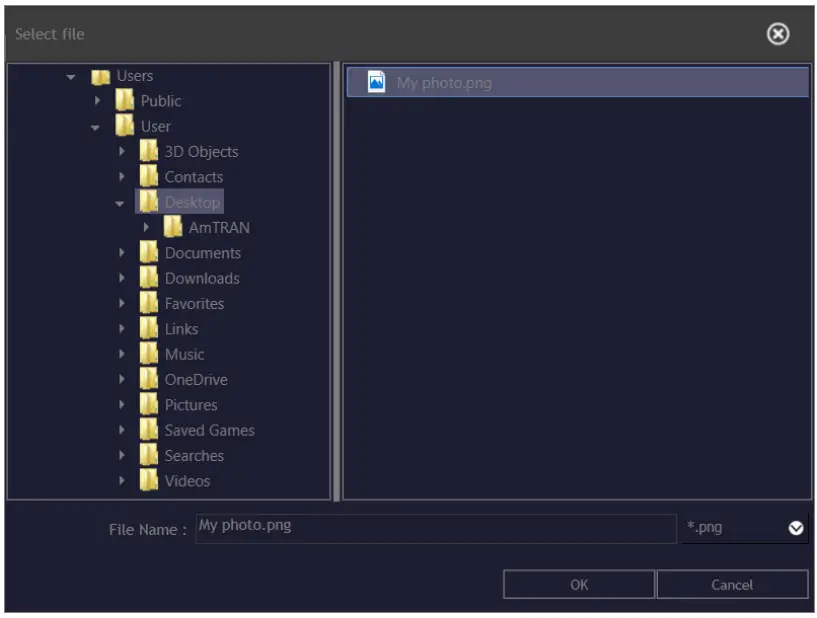Image resolution: width=817 pixels, height=618 pixels.
Task: Select My photo.png in the file list
Action: 444,83
